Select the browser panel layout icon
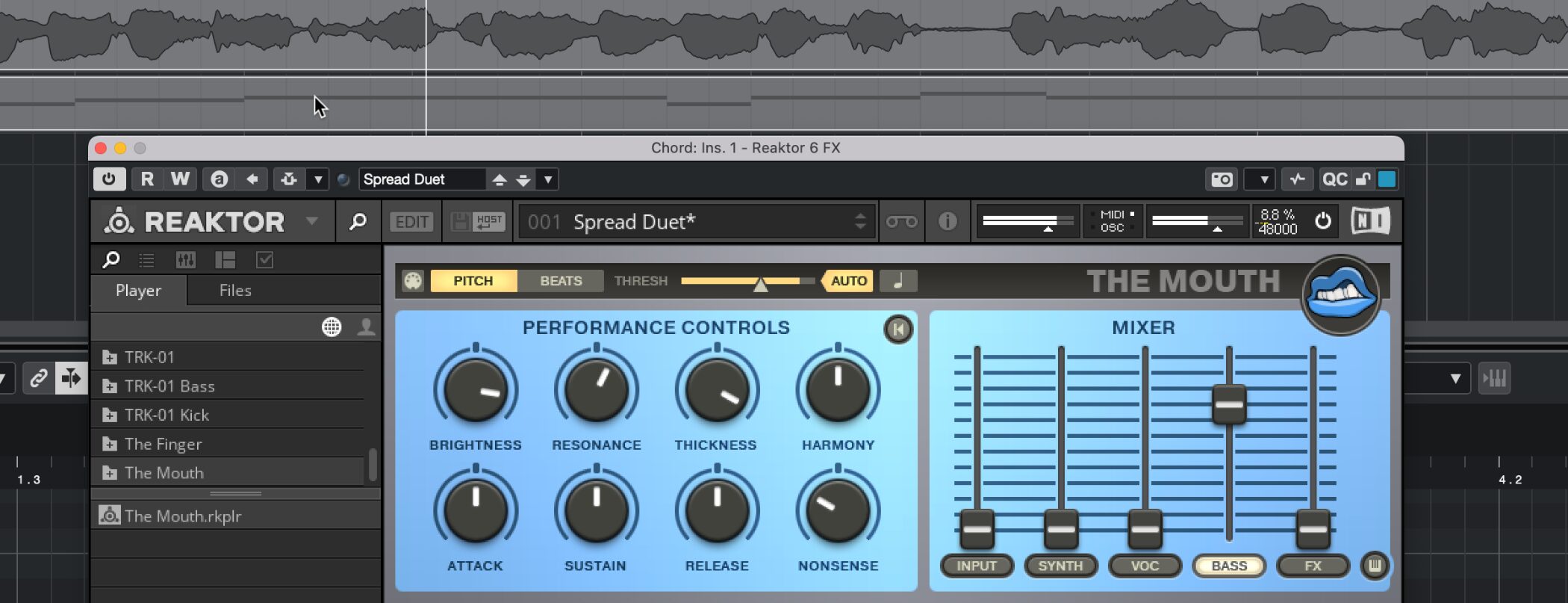 [x=225, y=260]
